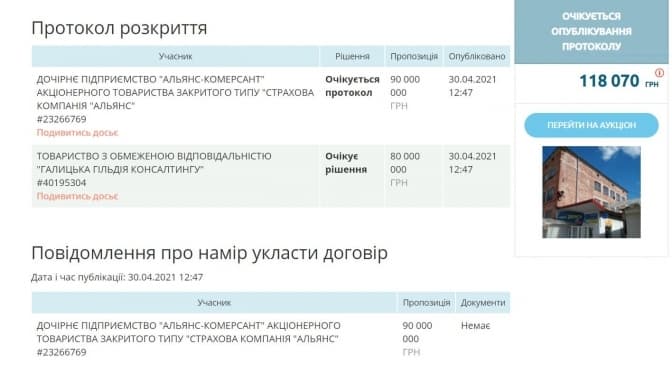Image resolution: width=672 pixels, height=392 pixels.
Task: Select the 80 000 000 ГРН proposal amount
Action: [405, 169]
